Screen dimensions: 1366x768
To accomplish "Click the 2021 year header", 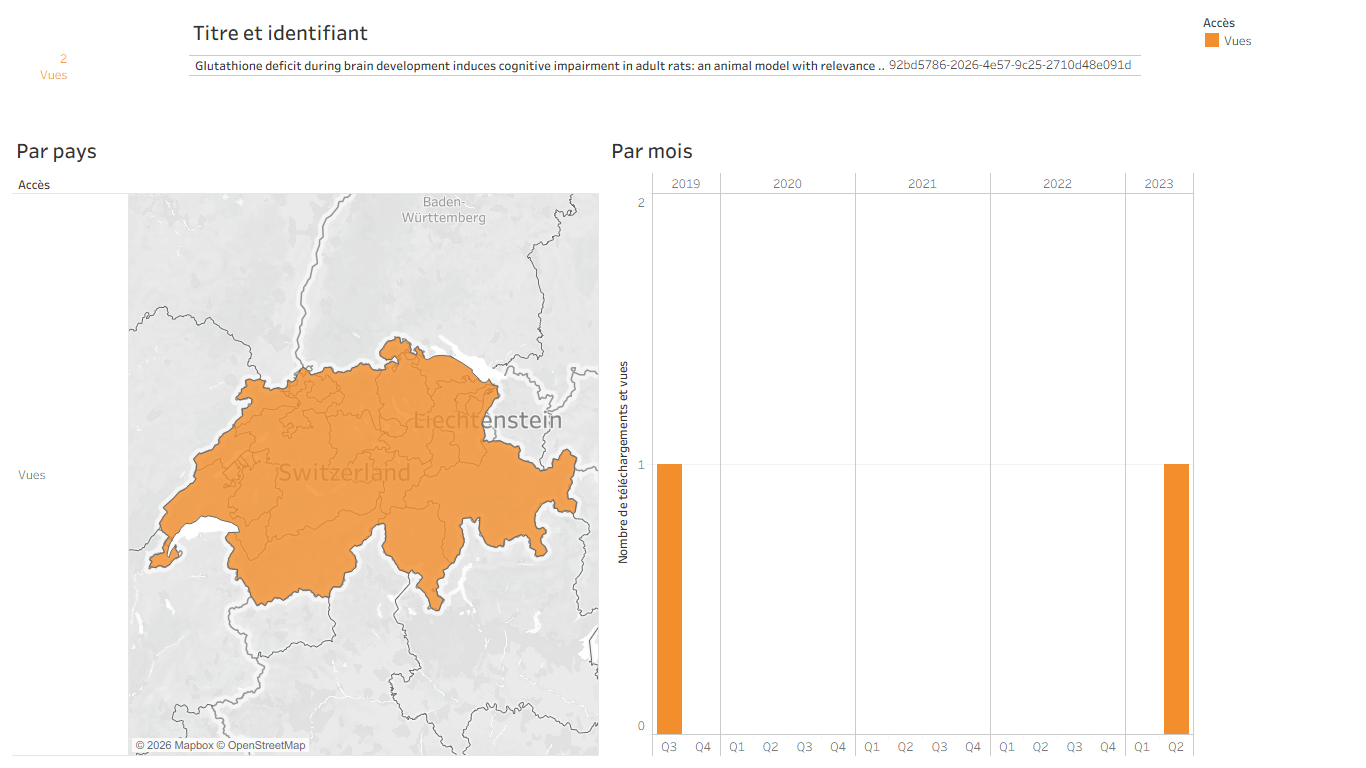I will [922, 184].
